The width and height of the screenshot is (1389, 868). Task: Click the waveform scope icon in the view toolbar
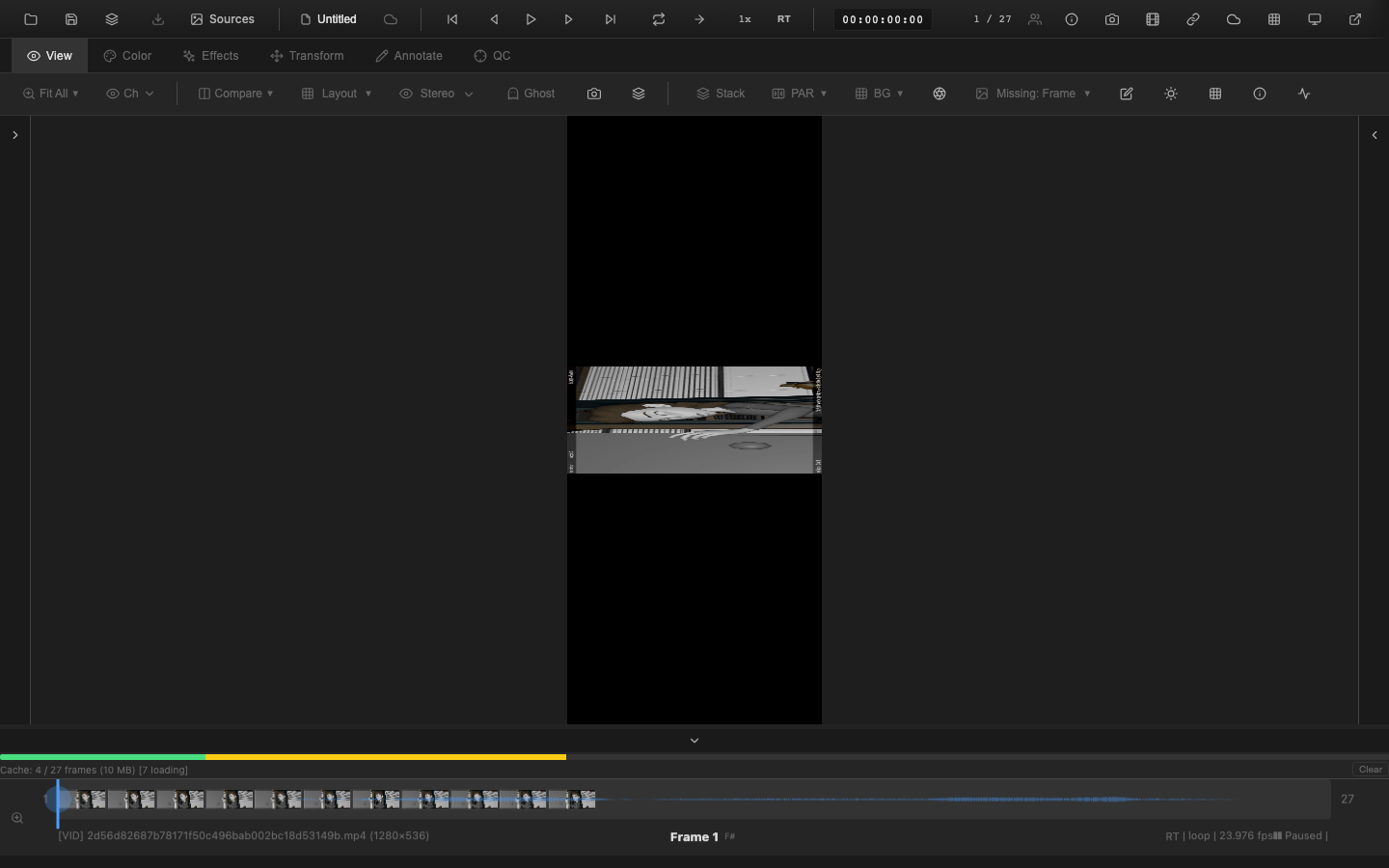click(x=1304, y=94)
